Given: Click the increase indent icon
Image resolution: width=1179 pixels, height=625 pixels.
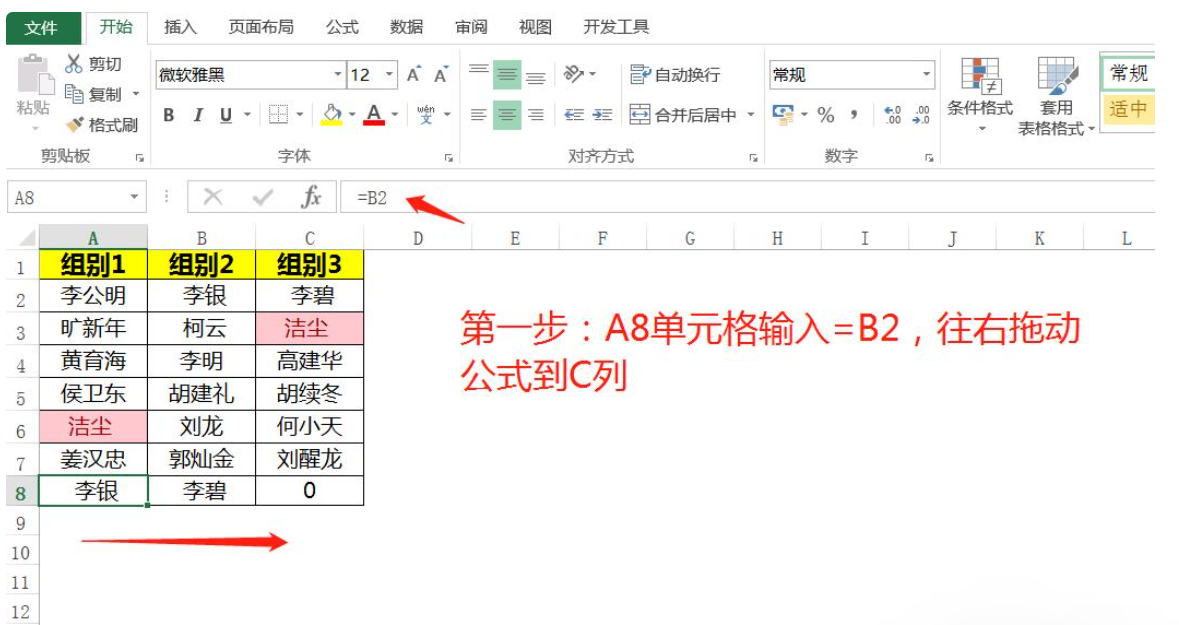Looking at the screenshot, I should 602,115.
